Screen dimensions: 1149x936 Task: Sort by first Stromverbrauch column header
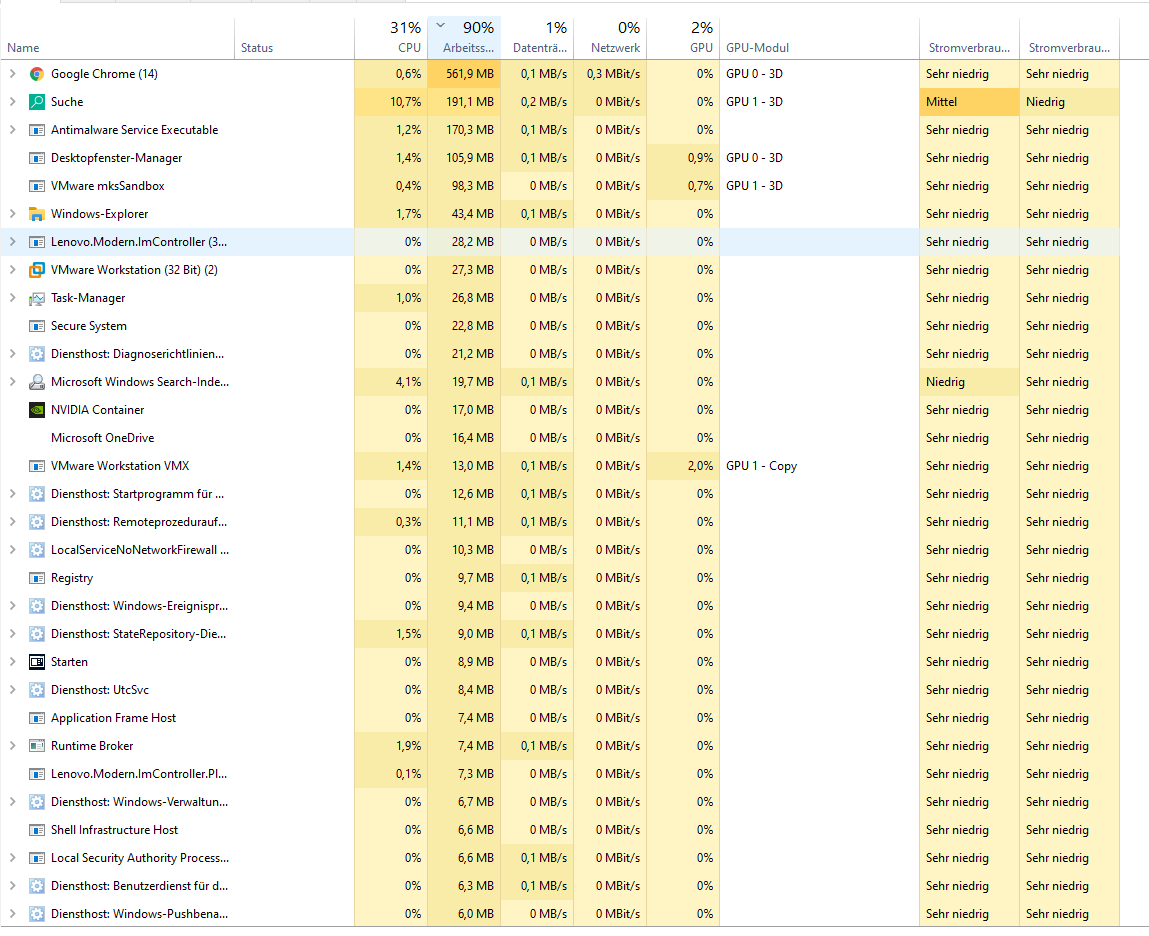pyautogui.click(x=969, y=38)
